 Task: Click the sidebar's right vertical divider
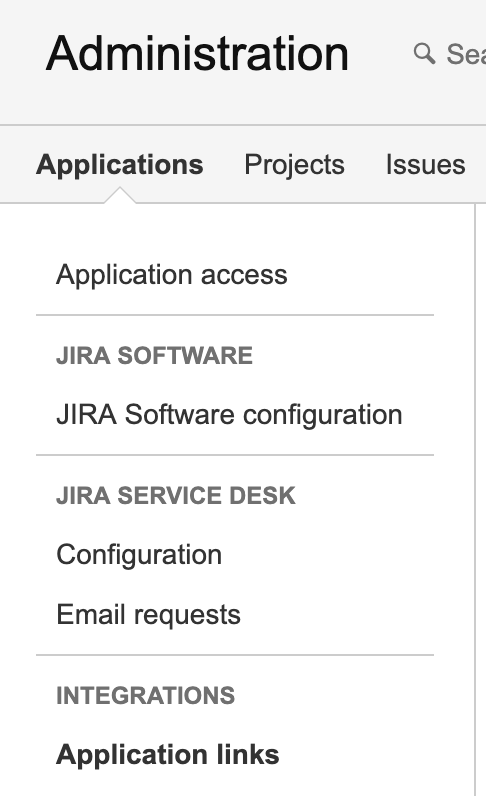475,500
